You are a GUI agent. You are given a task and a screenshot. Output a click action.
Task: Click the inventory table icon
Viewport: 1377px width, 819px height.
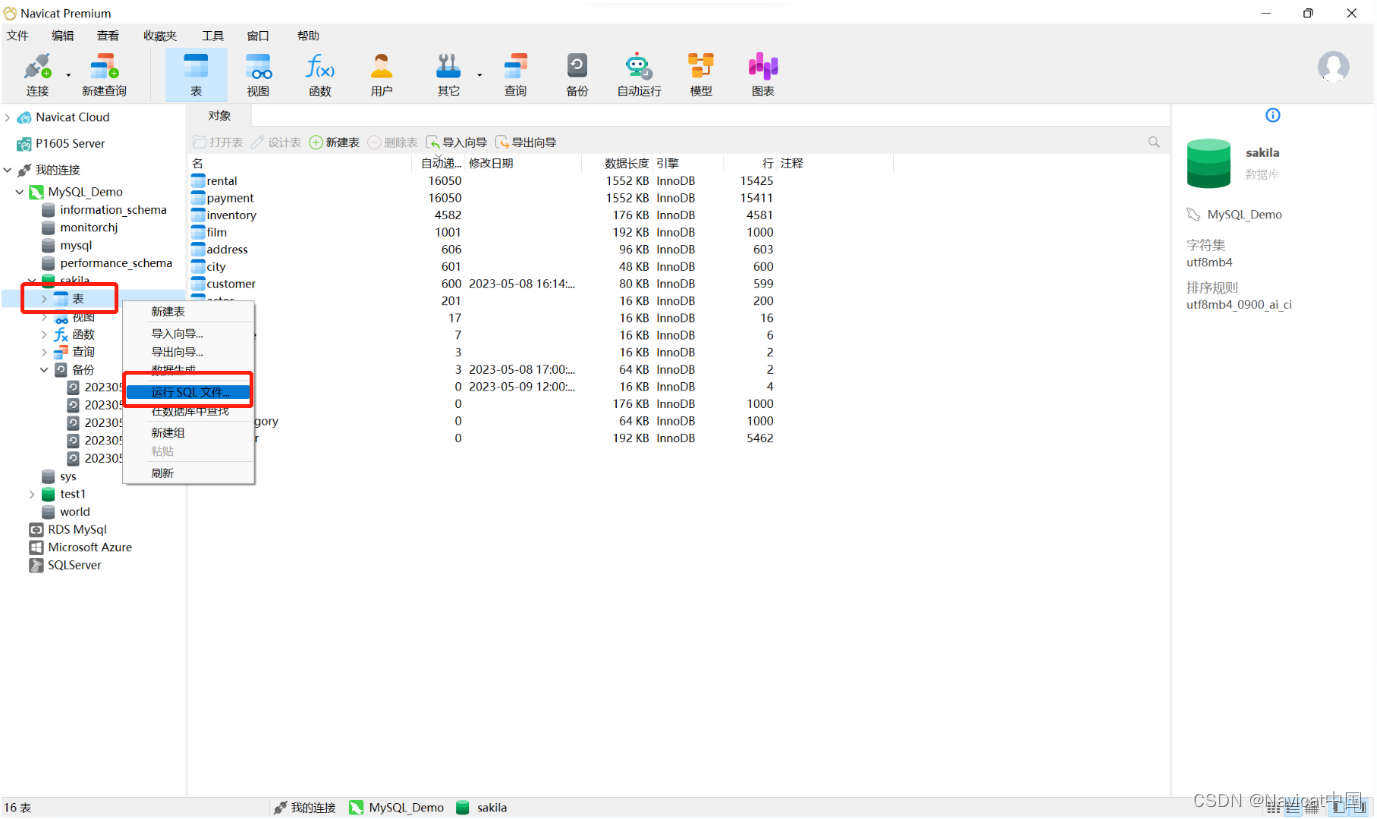(198, 215)
